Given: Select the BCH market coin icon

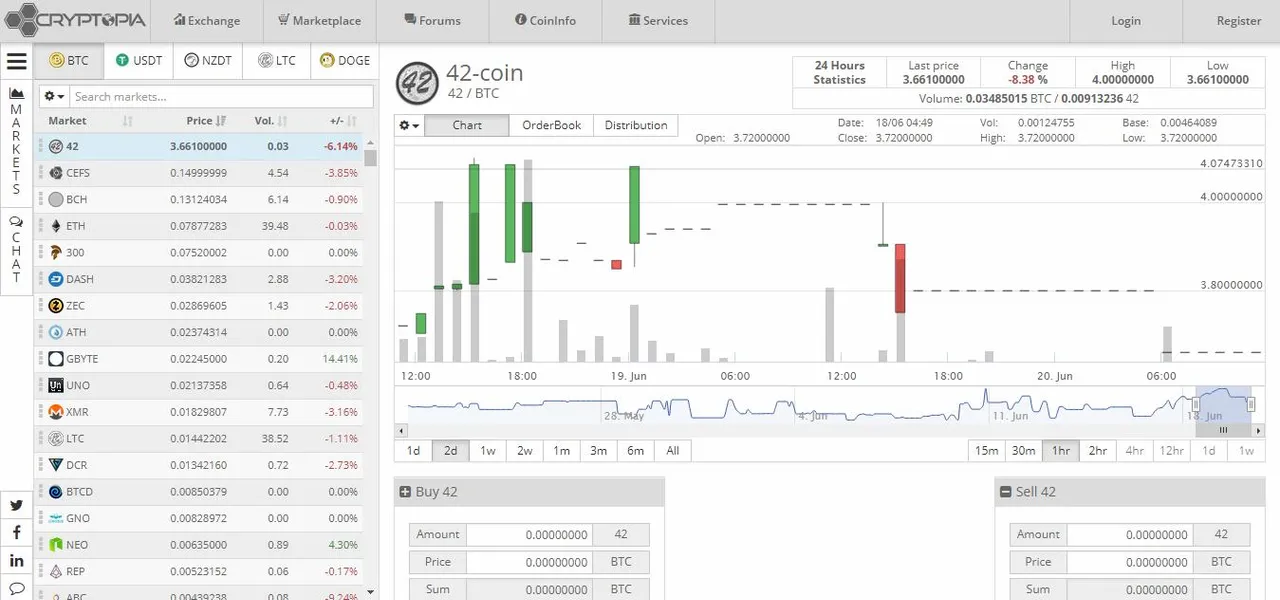Looking at the screenshot, I should pos(56,199).
